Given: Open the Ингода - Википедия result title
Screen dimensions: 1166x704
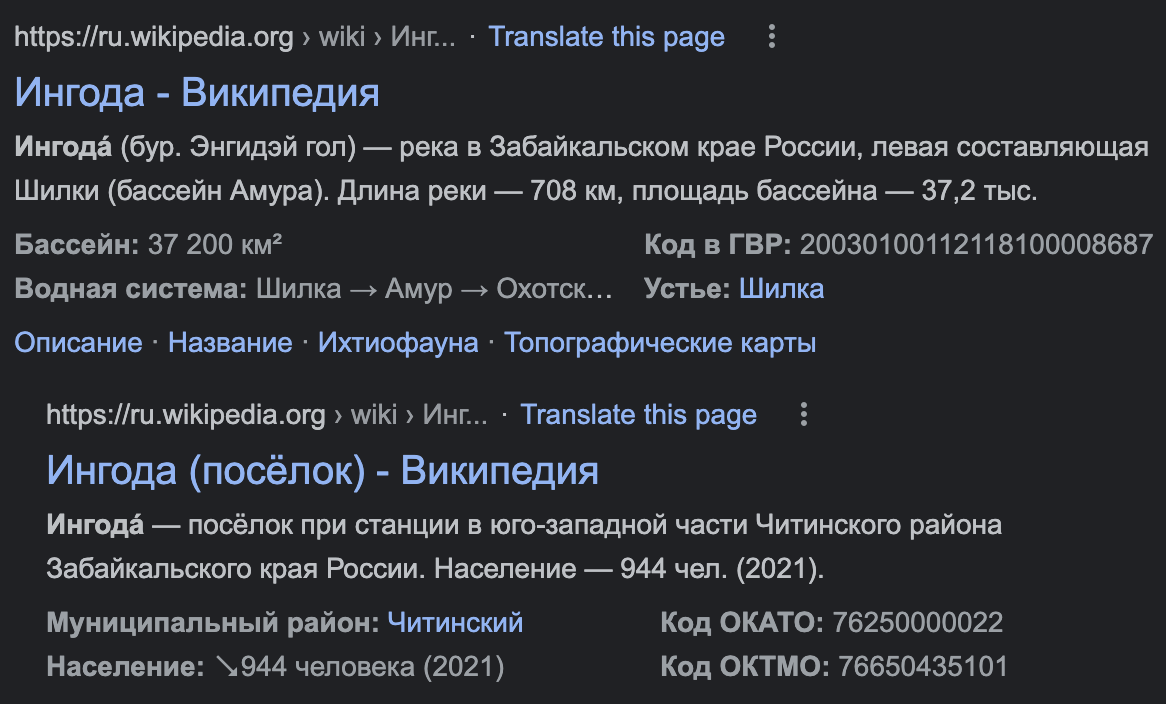Looking at the screenshot, I should point(197,93).
